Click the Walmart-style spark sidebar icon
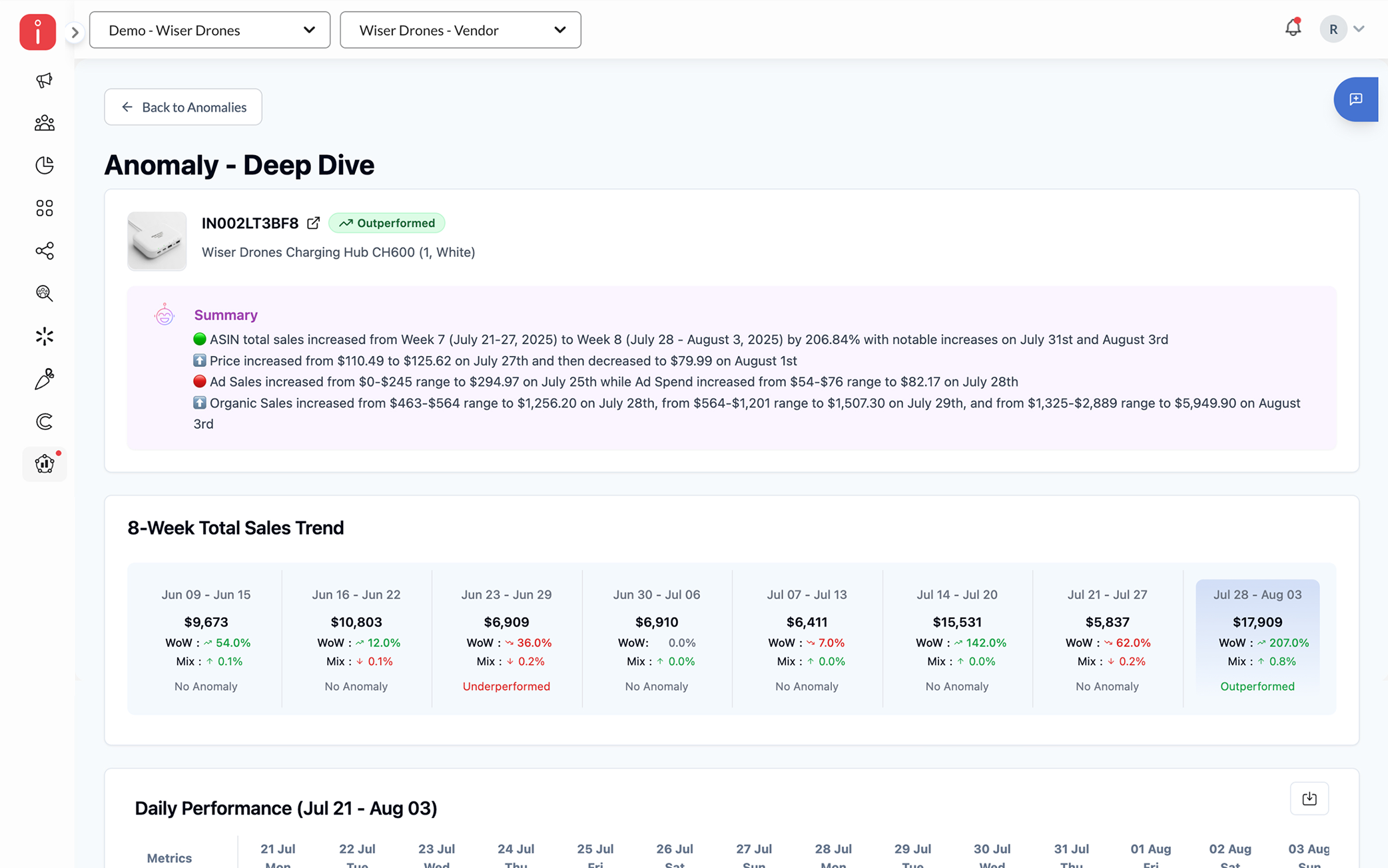 click(x=44, y=336)
